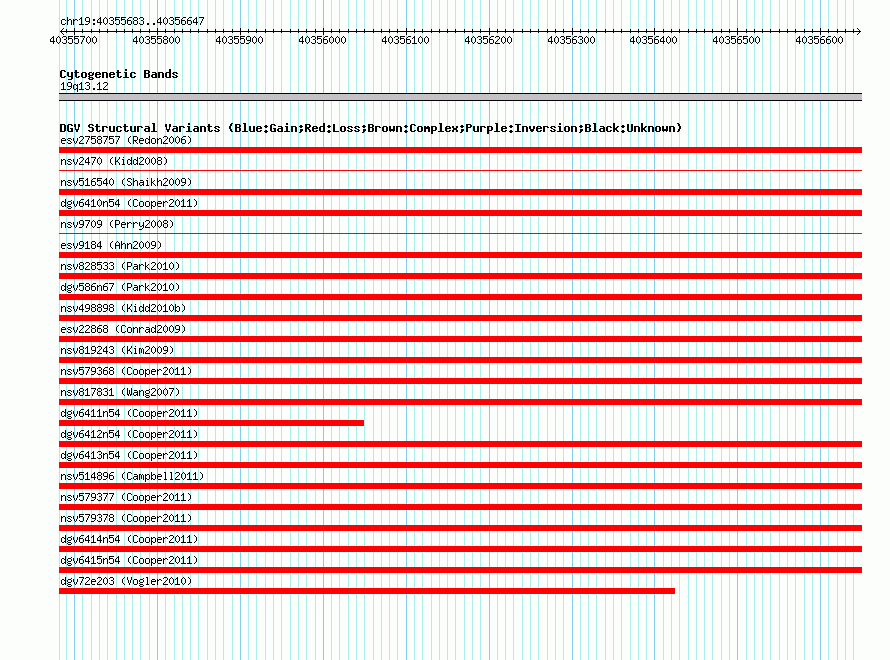The height and width of the screenshot is (660, 890).
Task: Click the Cytogenetic Bands track title
Action: pos(119,74)
